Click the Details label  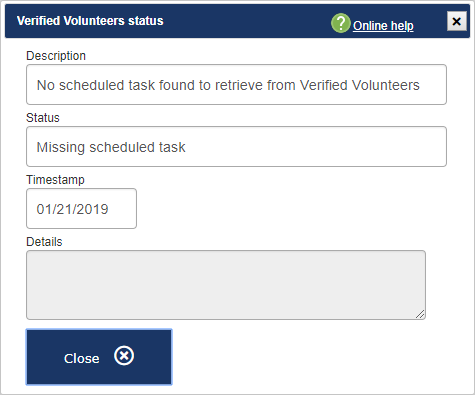pos(44,242)
